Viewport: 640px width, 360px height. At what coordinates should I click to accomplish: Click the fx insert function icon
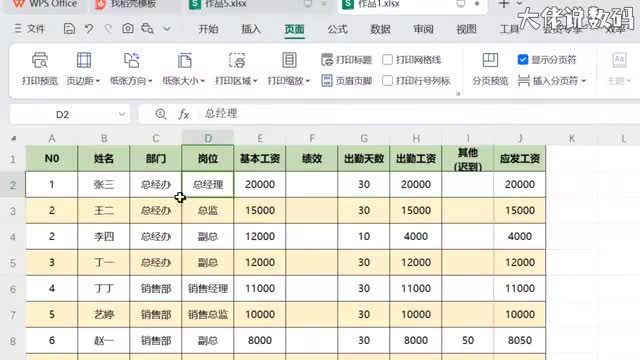coord(184,114)
